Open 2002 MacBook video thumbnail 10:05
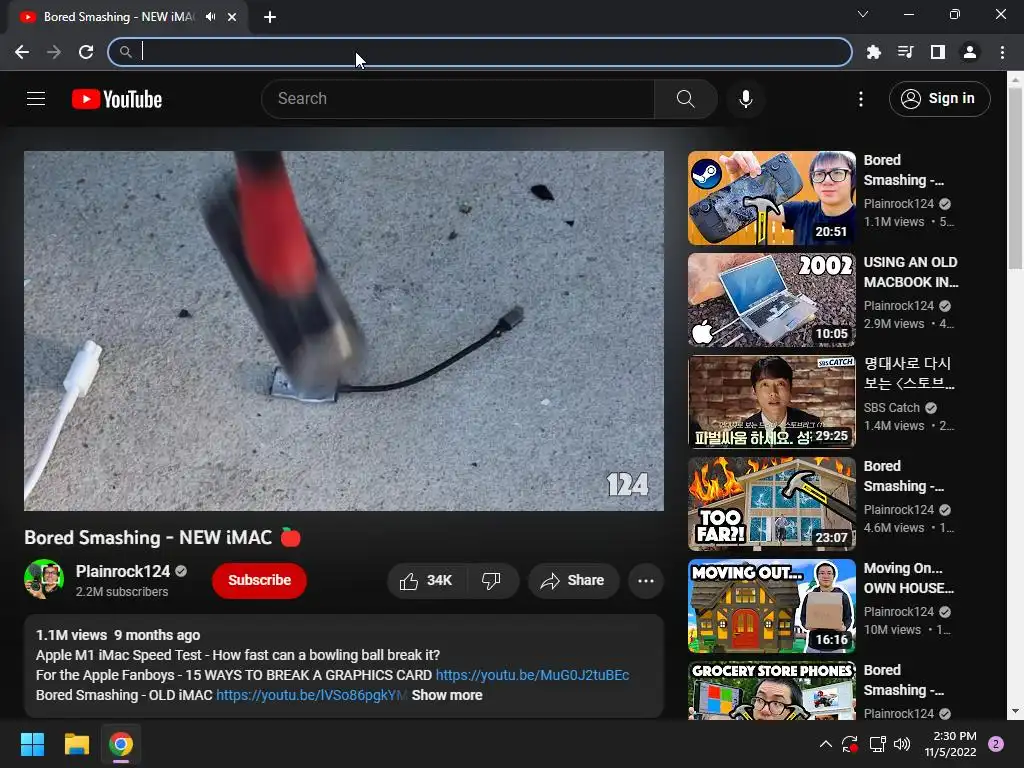 coord(771,300)
